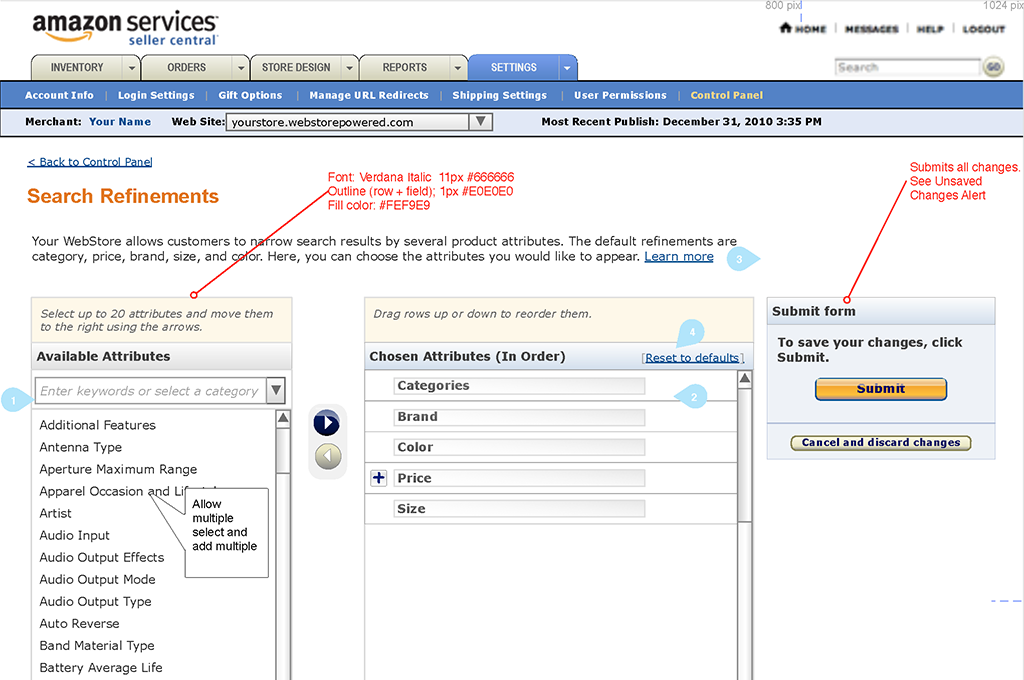The width and height of the screenshot is (1024, 680).
Task: Select Auto Reverse attribute
Action: [x=80, y=624]
